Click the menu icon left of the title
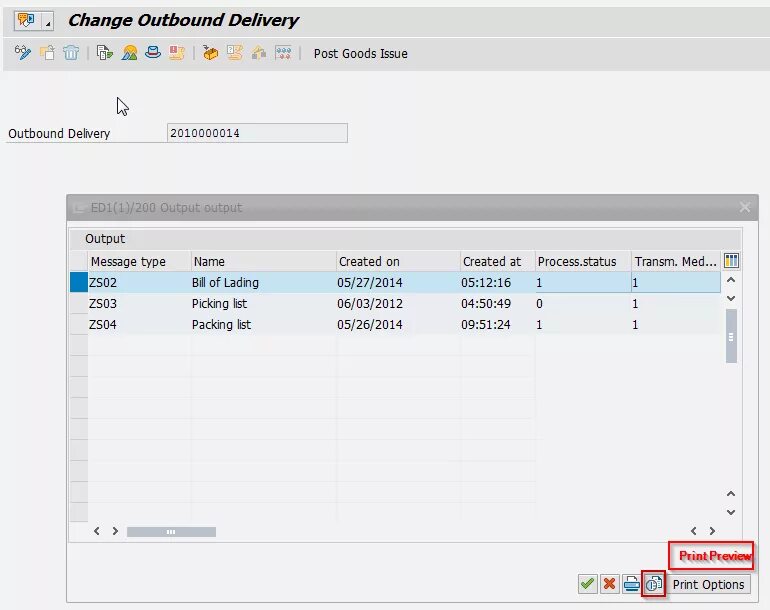The height and width of the screenshot is (610, 770). (x=27, y=21)
